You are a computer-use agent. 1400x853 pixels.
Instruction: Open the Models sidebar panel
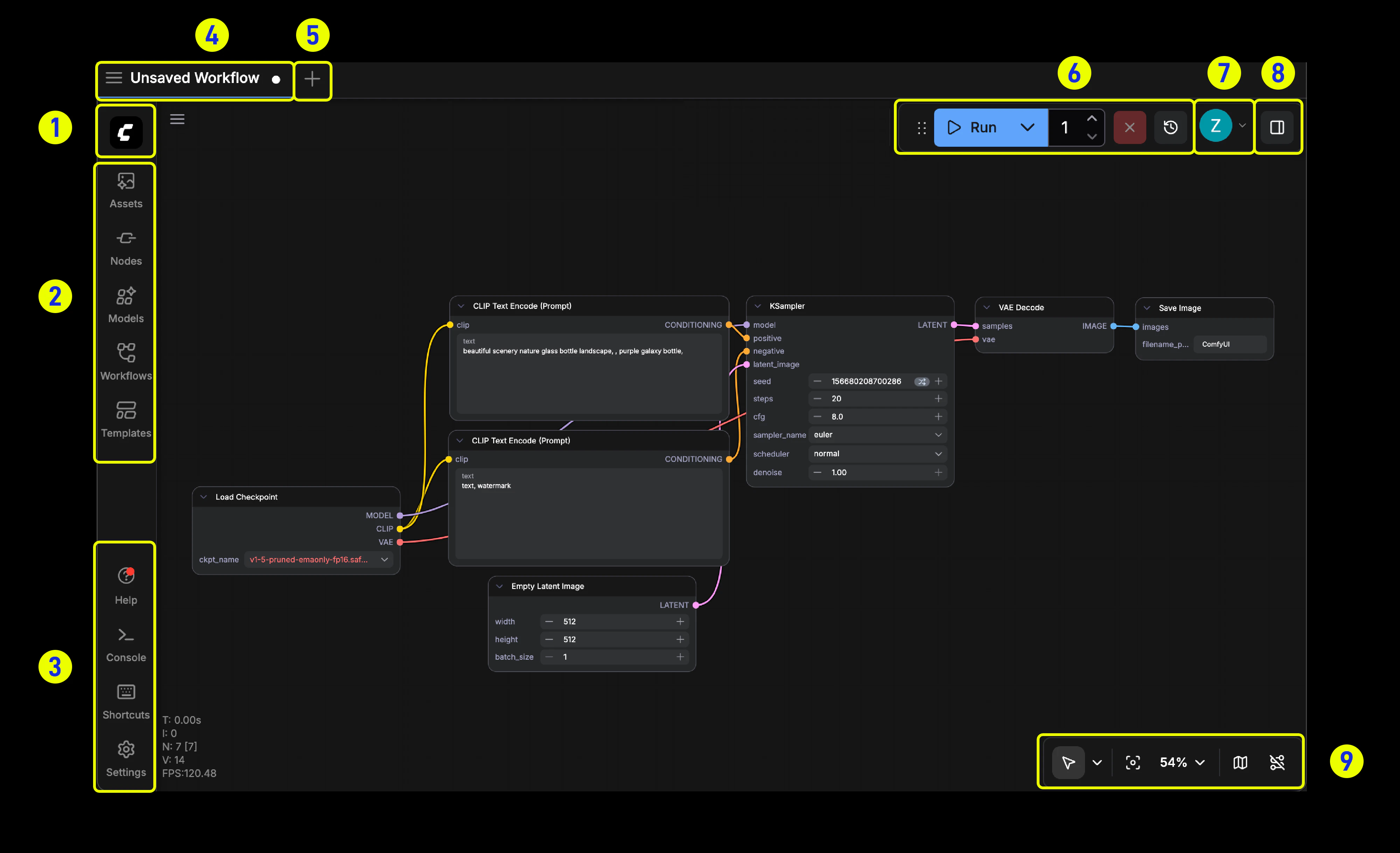click(126, 305)
